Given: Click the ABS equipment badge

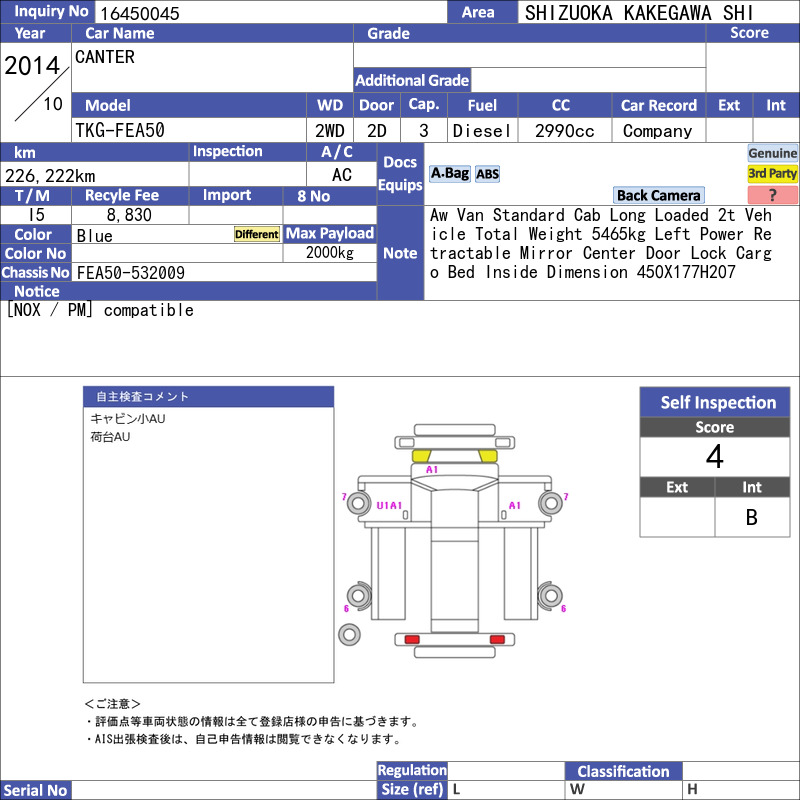Looking at the screenshot, I should (487, 174).
